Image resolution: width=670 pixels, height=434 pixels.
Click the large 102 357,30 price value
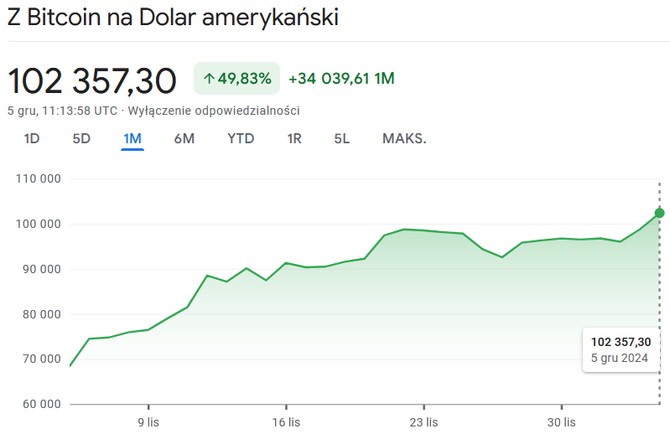(x=92, y=79)
